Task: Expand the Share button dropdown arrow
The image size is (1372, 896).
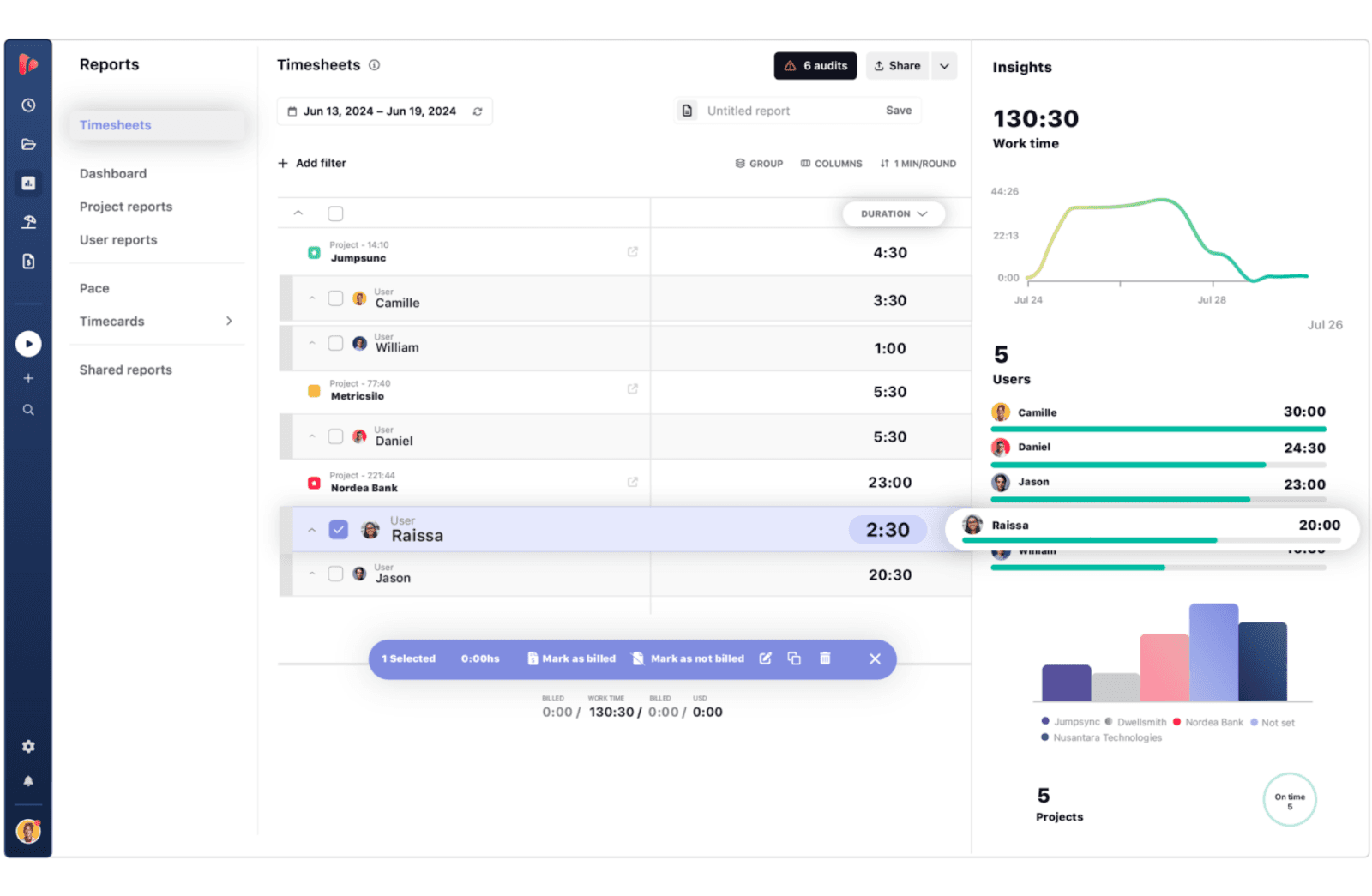Action: [944, 65]
